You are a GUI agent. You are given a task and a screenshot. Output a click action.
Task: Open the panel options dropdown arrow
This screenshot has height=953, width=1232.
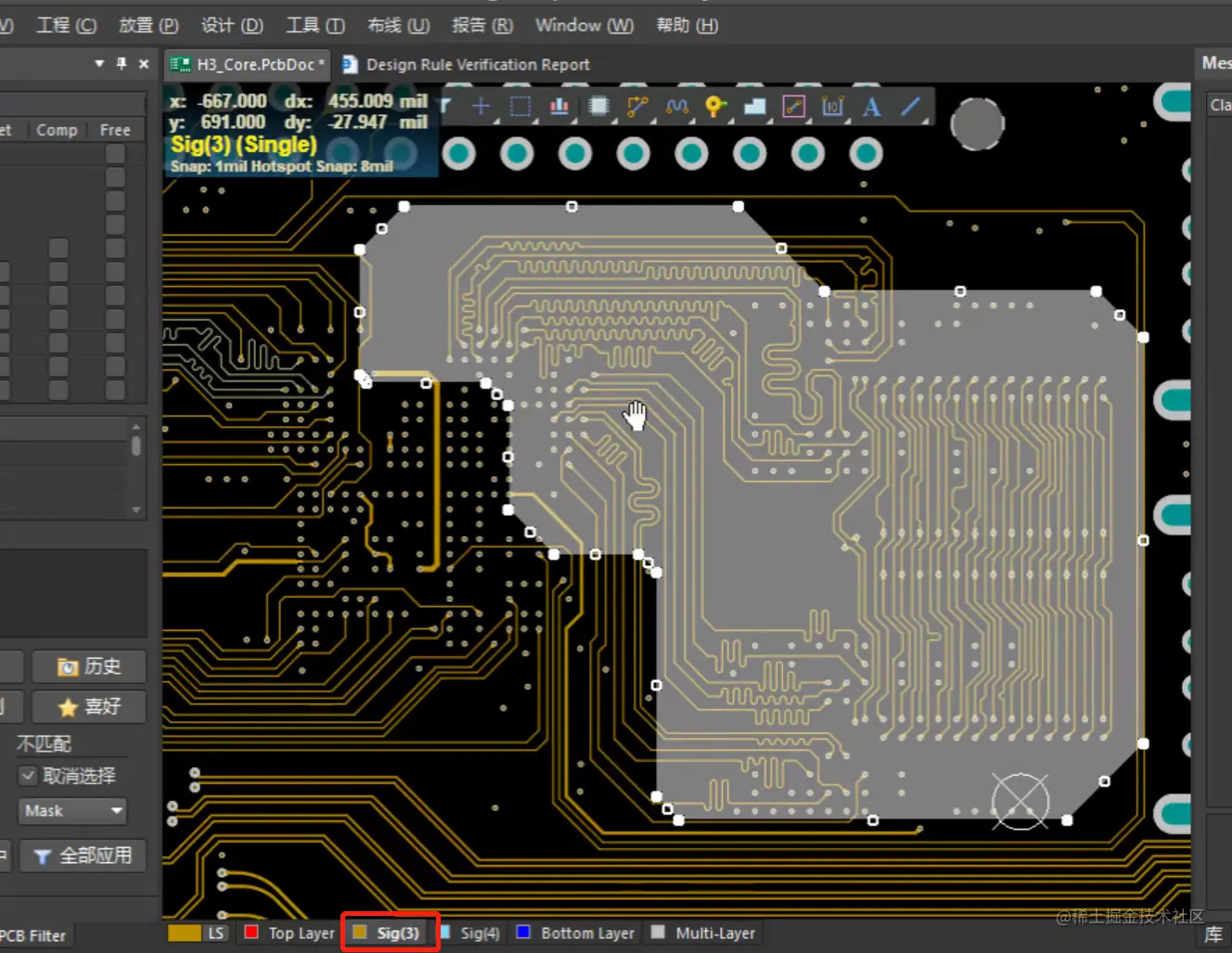pos(99,64)
